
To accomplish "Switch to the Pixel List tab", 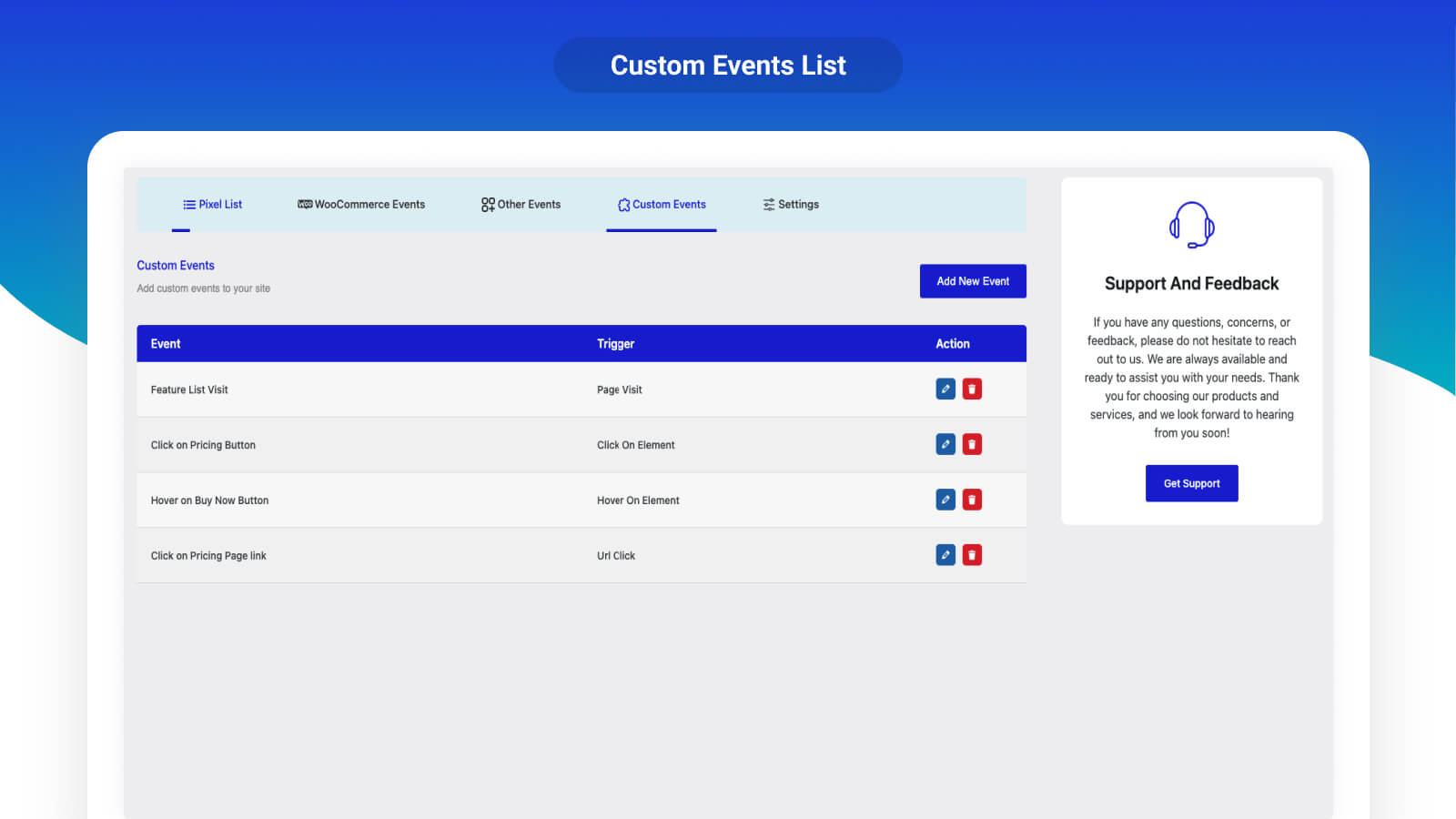I will pos(213,205).
